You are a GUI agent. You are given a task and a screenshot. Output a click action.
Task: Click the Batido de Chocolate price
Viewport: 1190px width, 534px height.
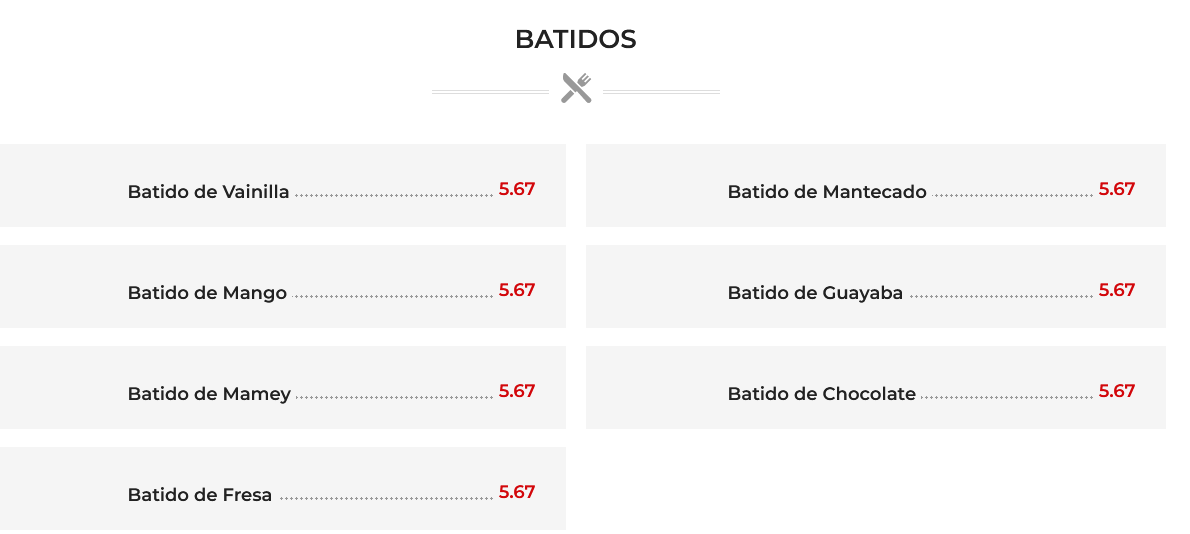click(1117, 391)
